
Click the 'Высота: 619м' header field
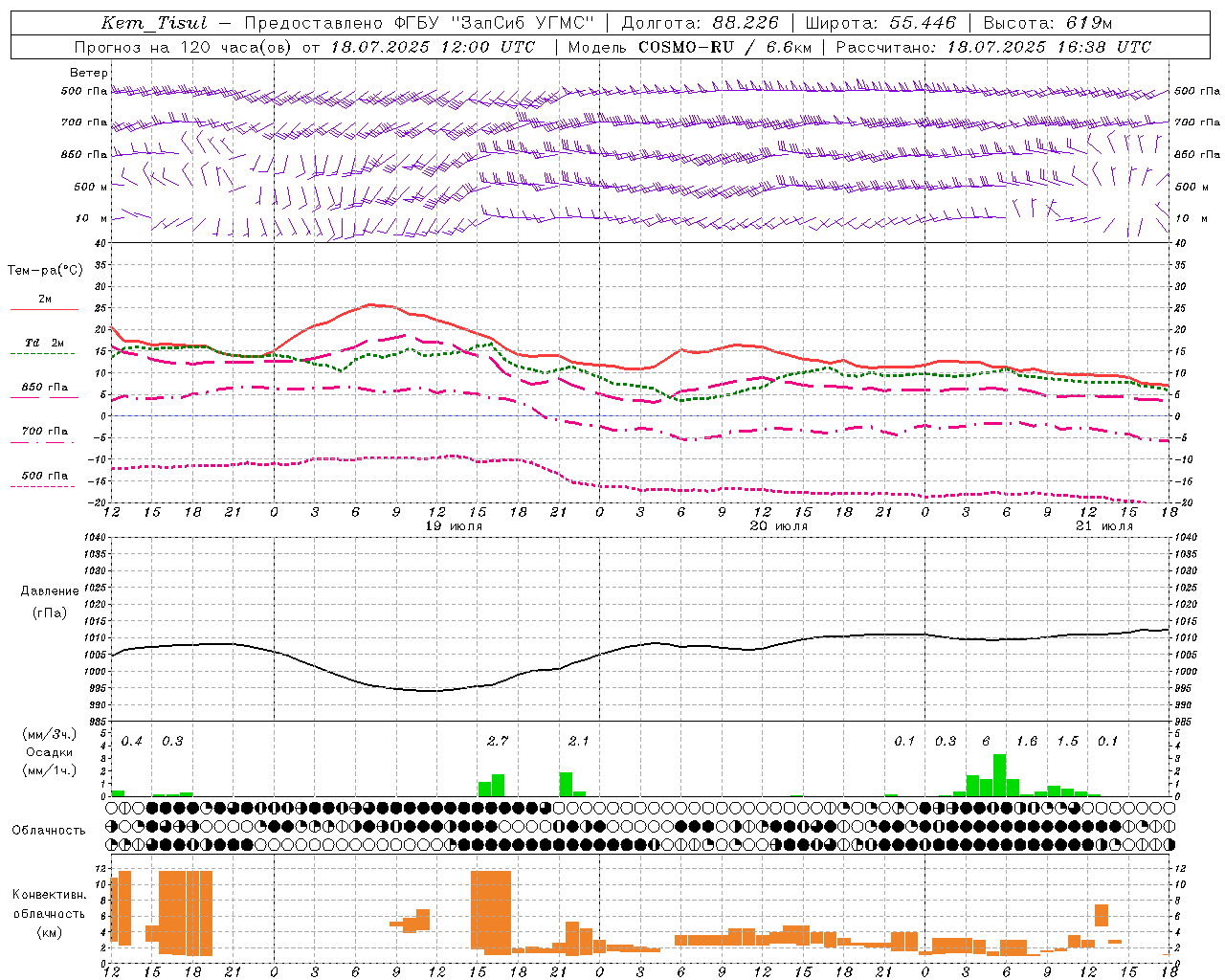1048,23
